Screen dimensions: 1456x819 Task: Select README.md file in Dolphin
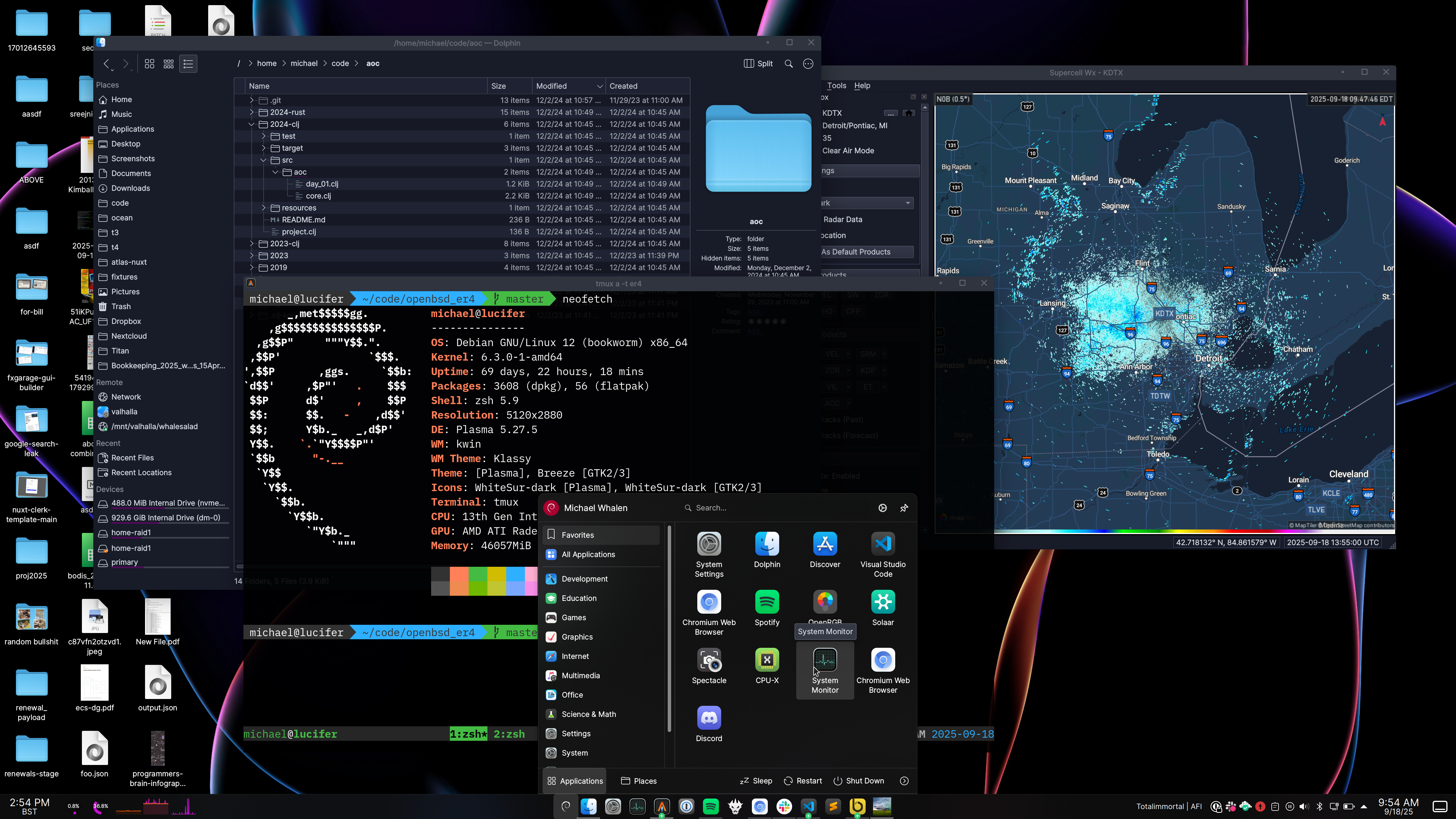(462, 220)
